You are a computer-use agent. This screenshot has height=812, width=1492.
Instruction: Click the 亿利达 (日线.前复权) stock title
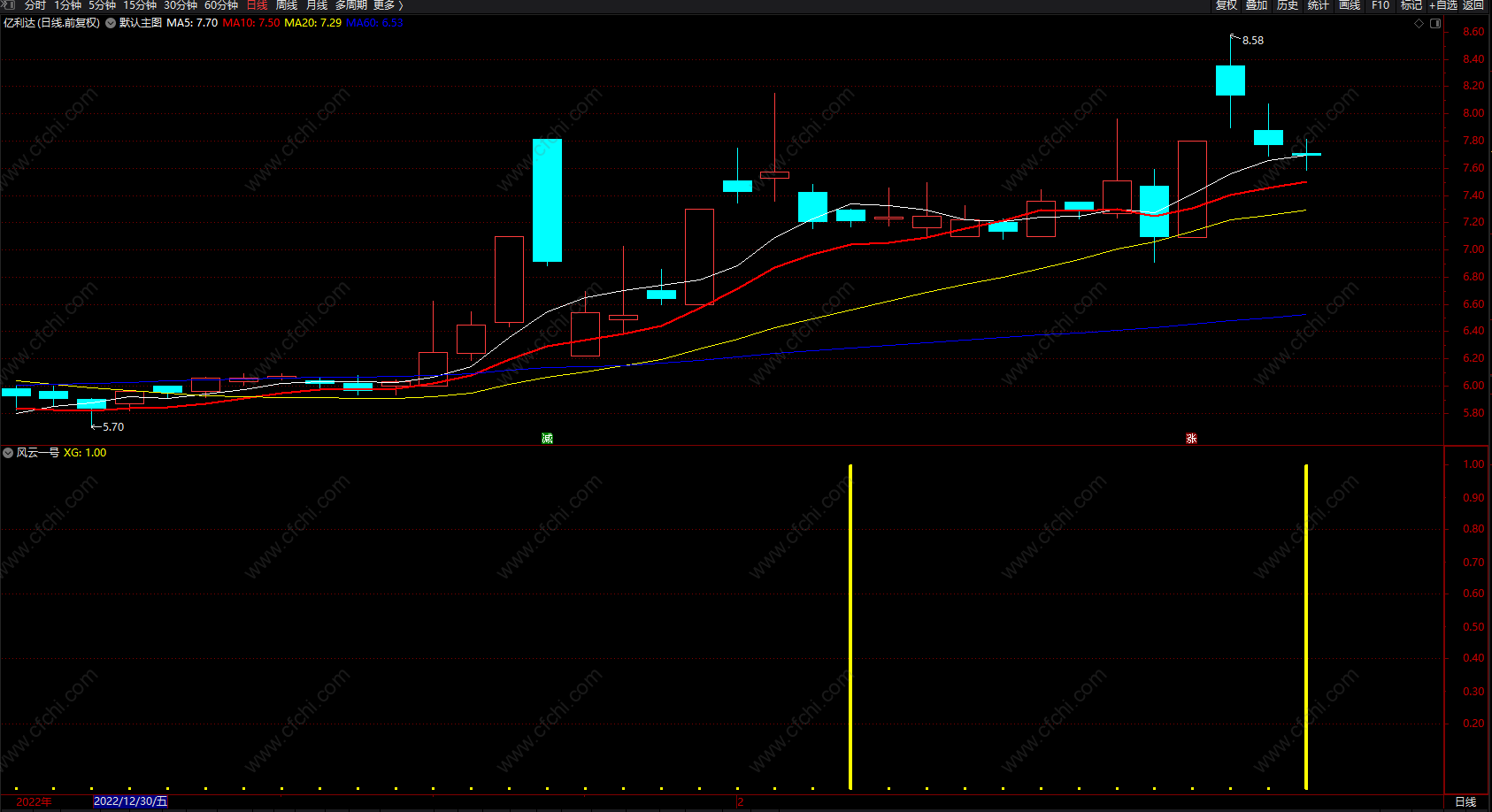click(52, 23)
